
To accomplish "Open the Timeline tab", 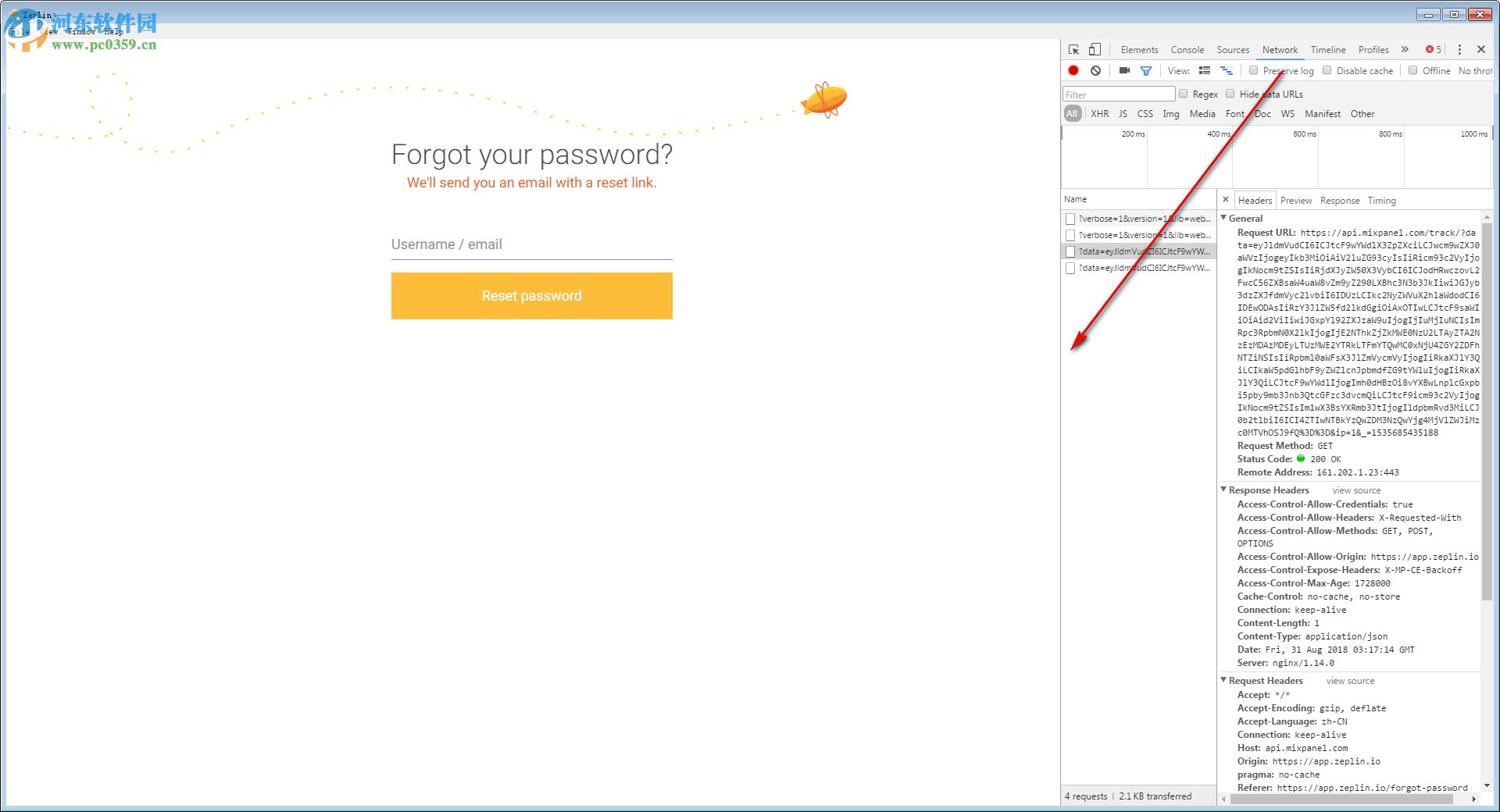I will pyautogui.click(x=1328, y=49).
